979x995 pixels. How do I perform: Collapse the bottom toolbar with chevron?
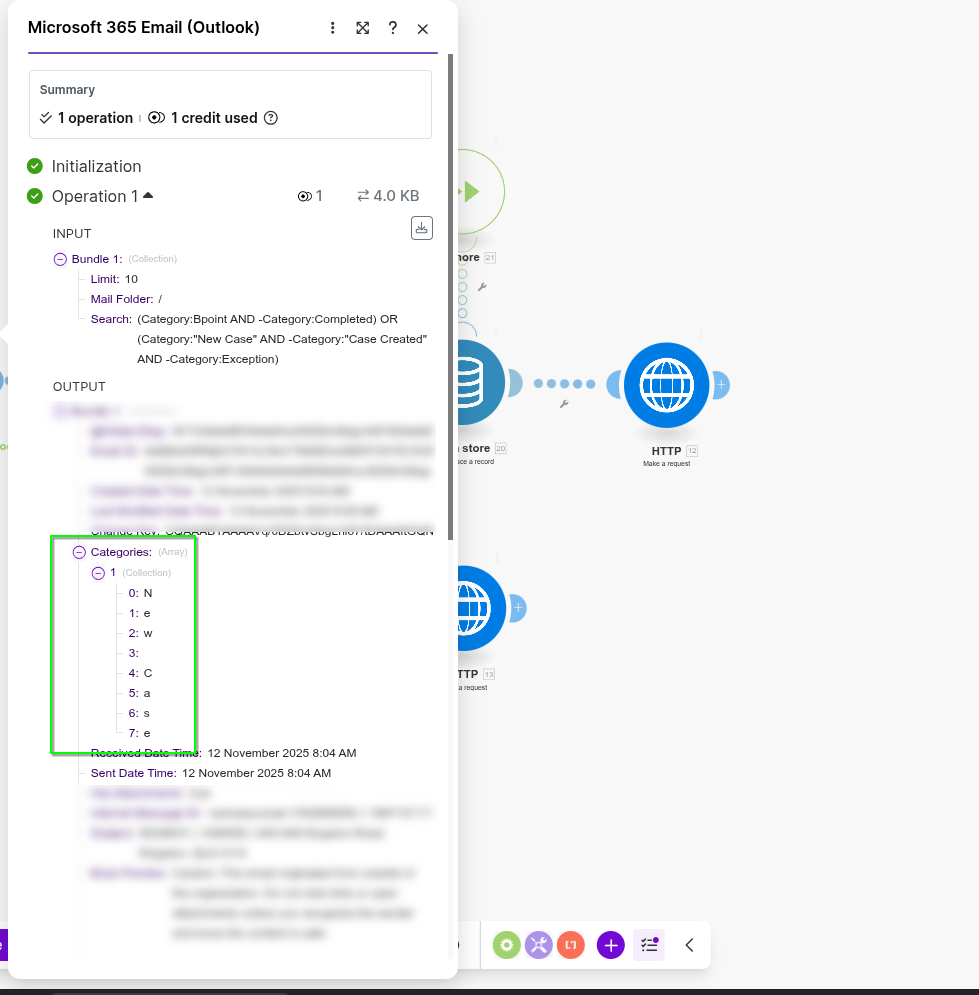[x=690, y=946]
